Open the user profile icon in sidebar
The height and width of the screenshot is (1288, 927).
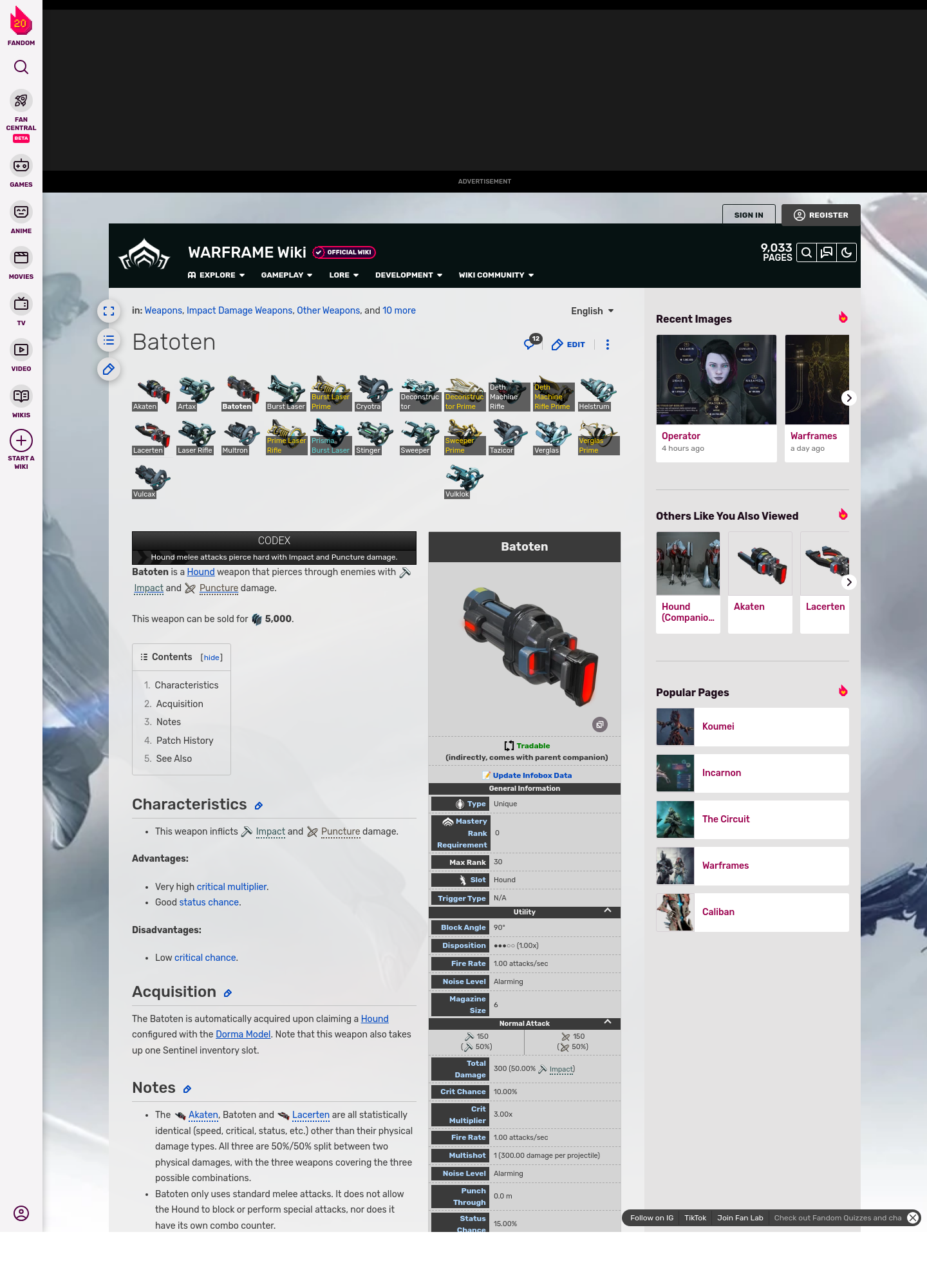(21, 1213)
